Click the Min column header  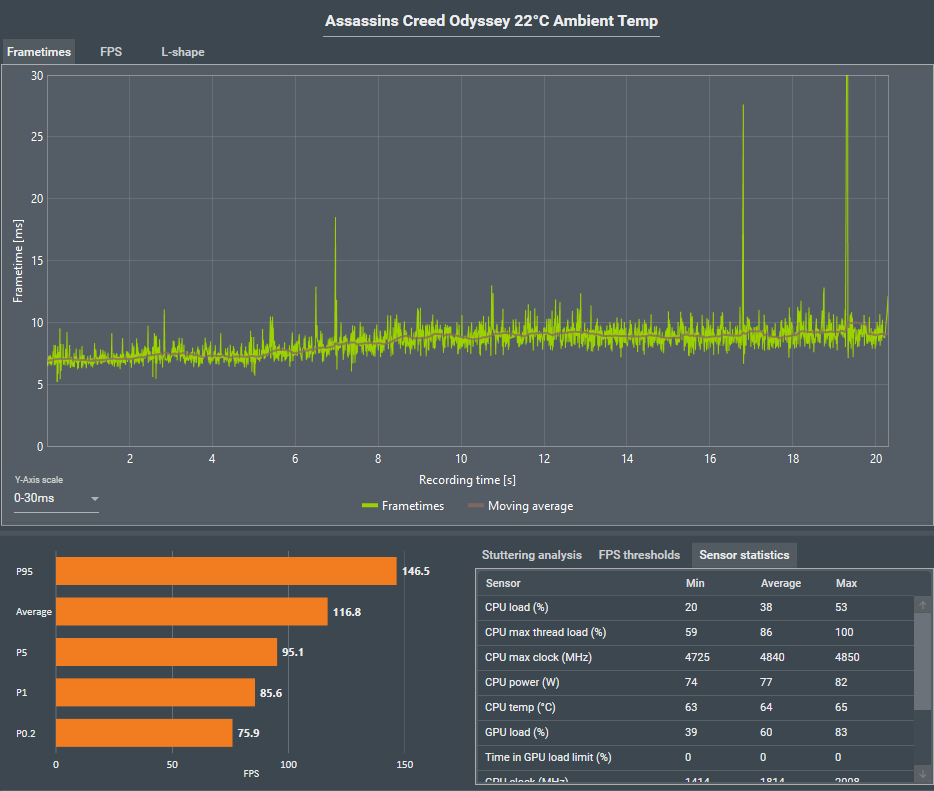[695, 583]
